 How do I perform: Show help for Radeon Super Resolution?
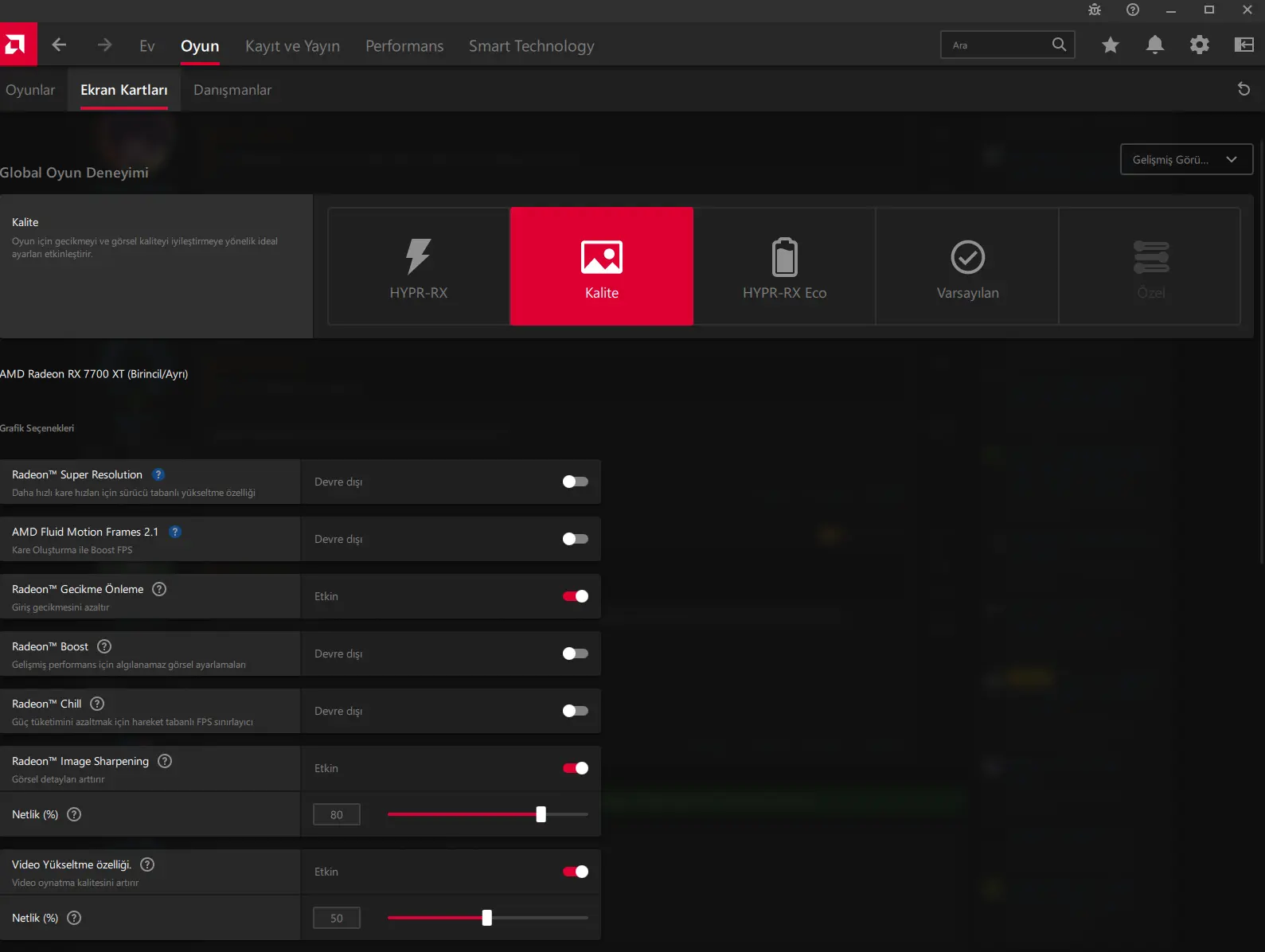pos(158,474)
